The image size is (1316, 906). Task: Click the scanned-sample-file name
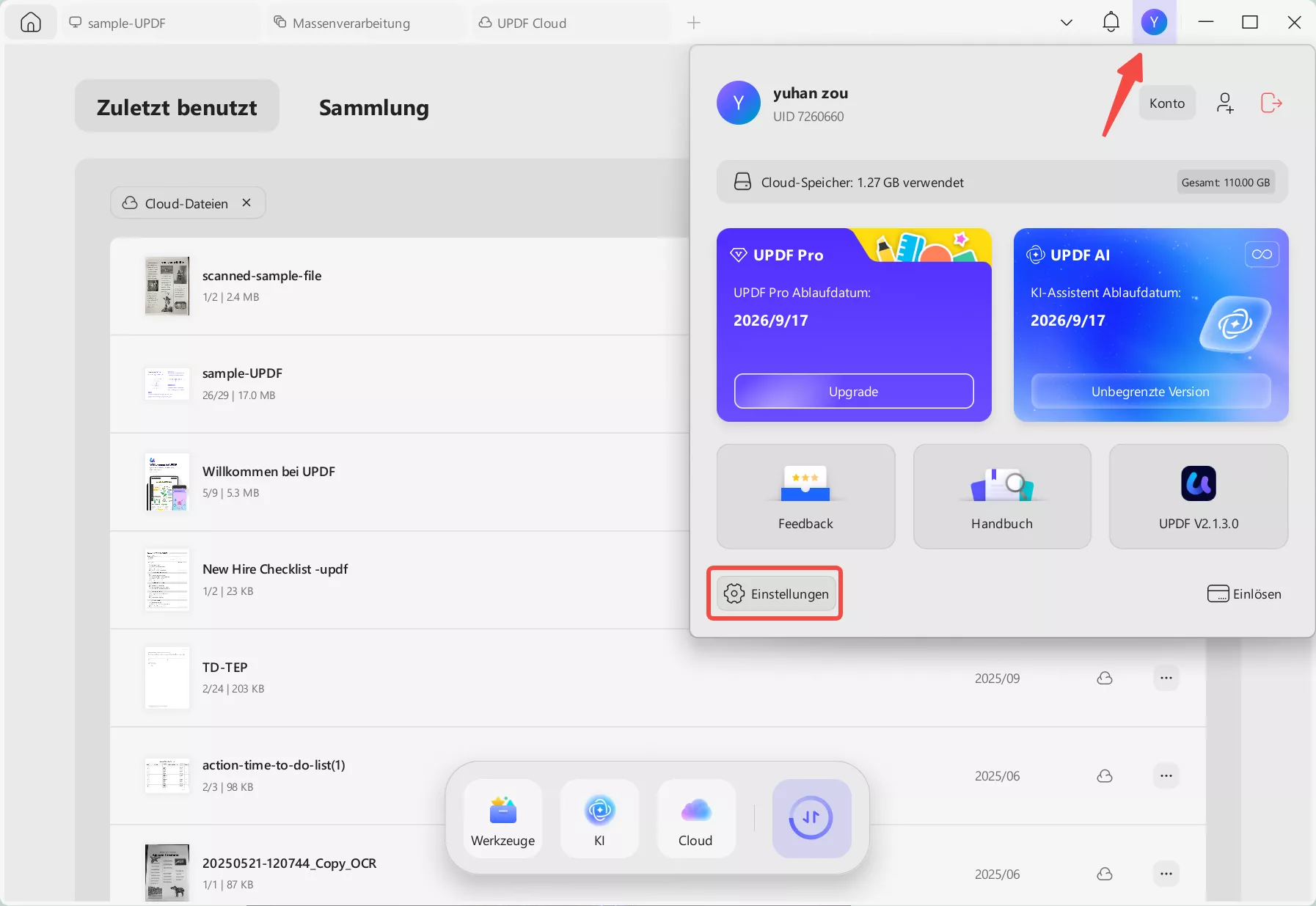point(262,275)
